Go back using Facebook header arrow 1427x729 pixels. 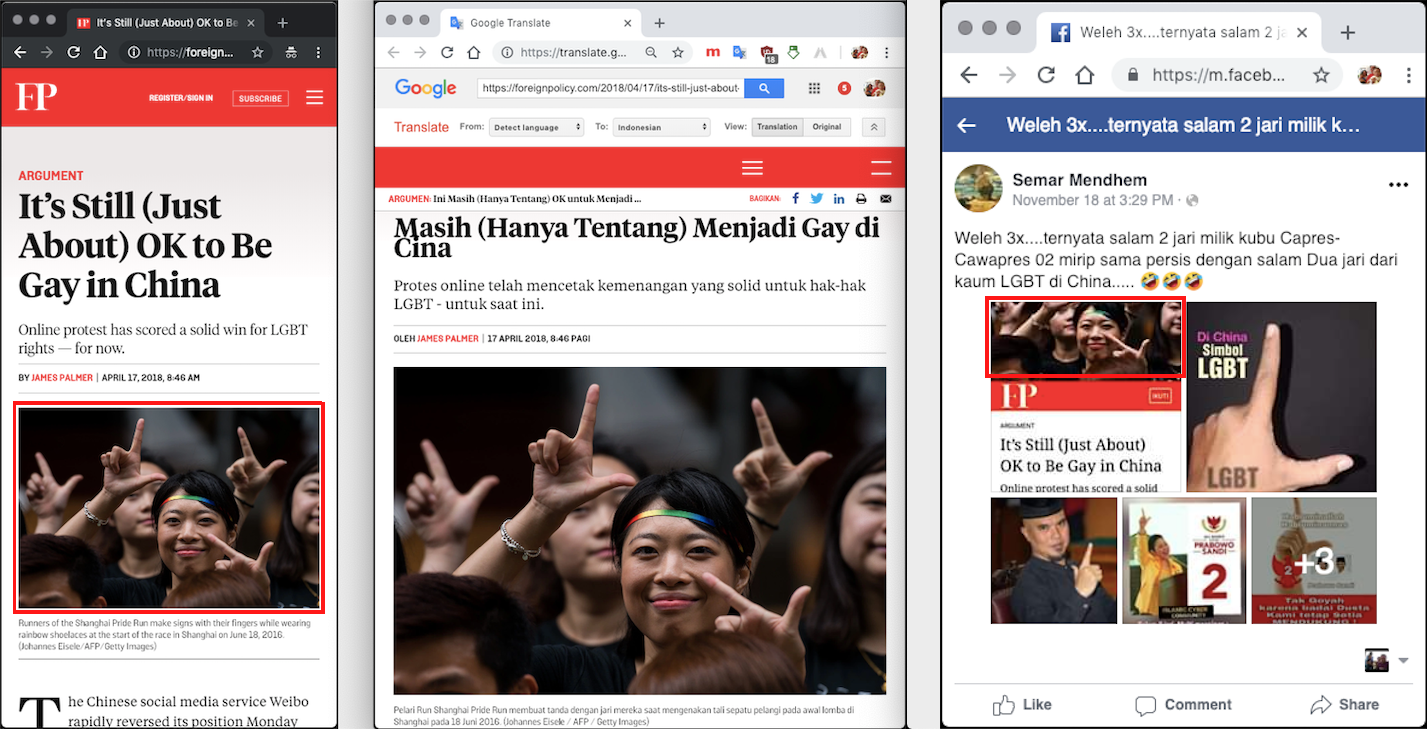click(966, 125)
